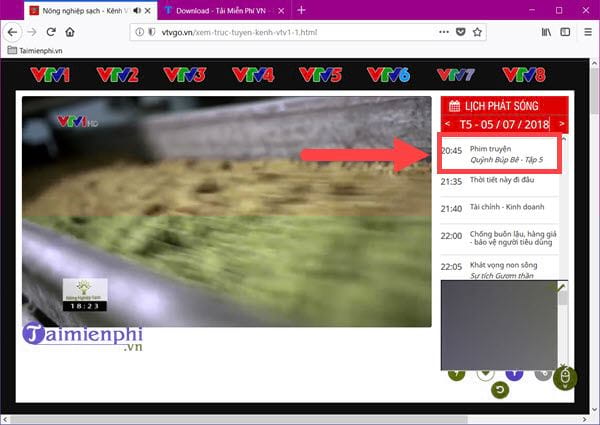Viewport: 600px width, 425px height.
Task: Select the 21:40 Tài chính - Kinh doanh entry
Action: coord(499,208)
